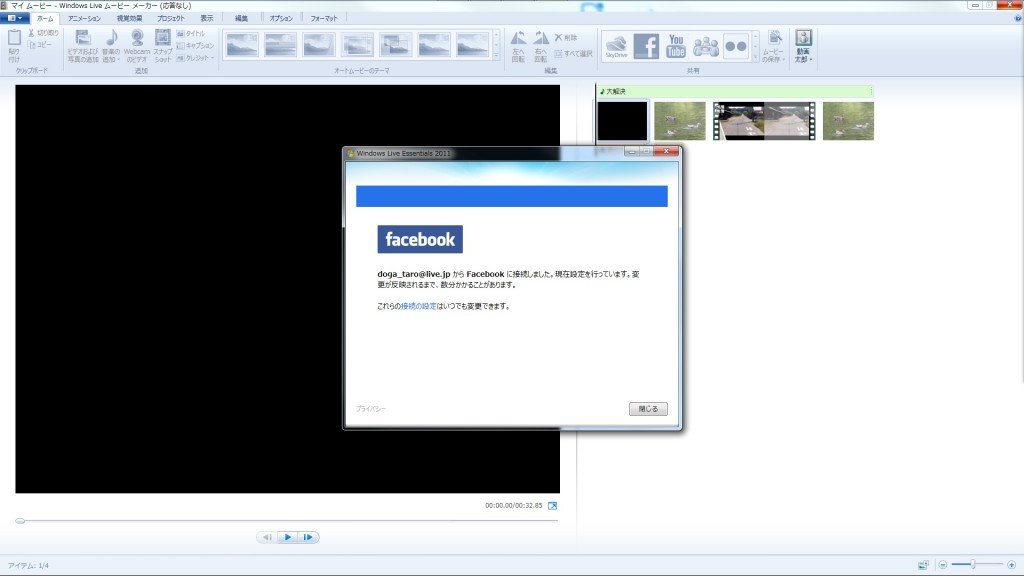1024x576 pixels.
Task: Go to the next frame
Action: coord(308,537)
